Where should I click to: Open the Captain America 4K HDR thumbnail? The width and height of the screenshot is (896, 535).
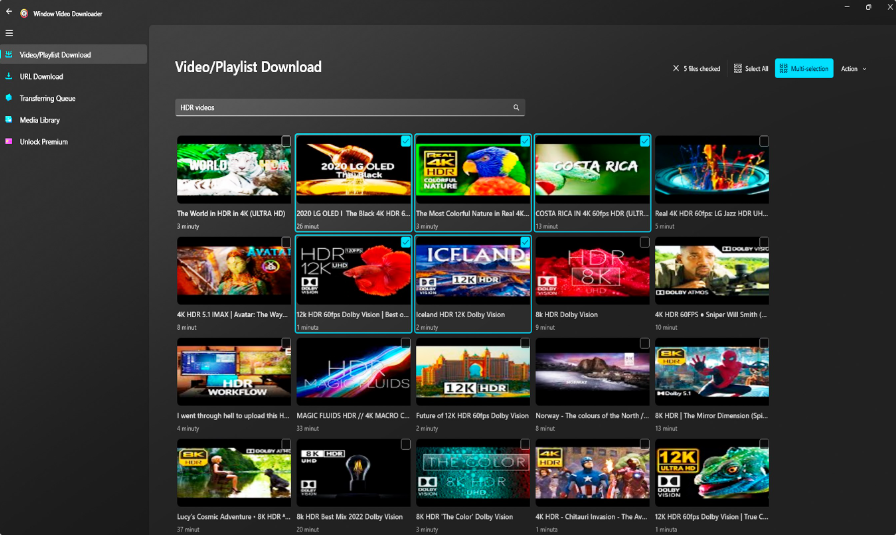[592, 473]
